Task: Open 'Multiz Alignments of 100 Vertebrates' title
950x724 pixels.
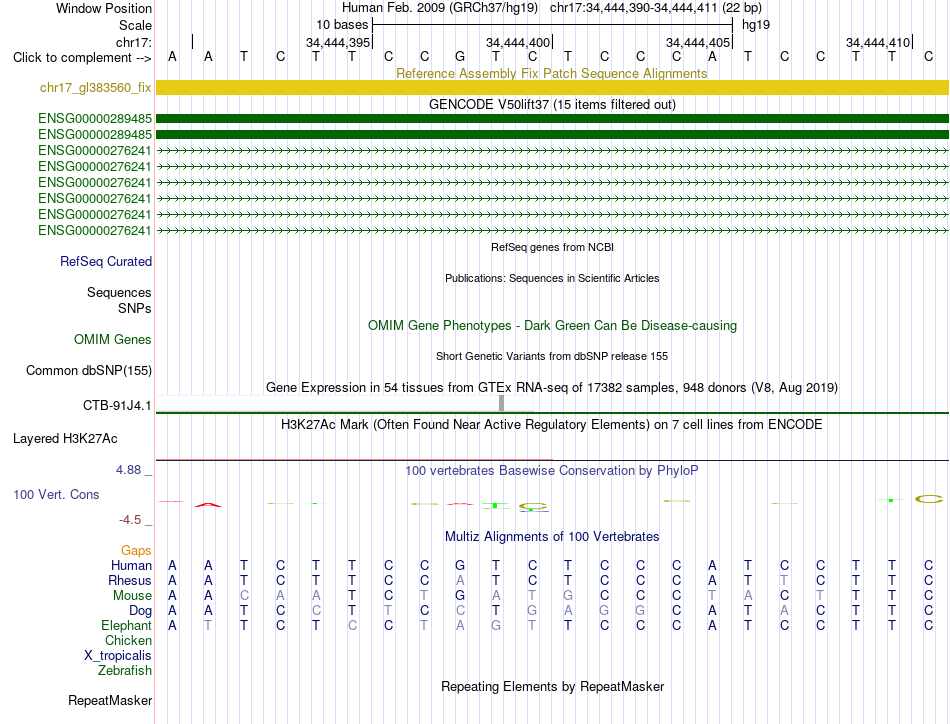Action: 552,536
